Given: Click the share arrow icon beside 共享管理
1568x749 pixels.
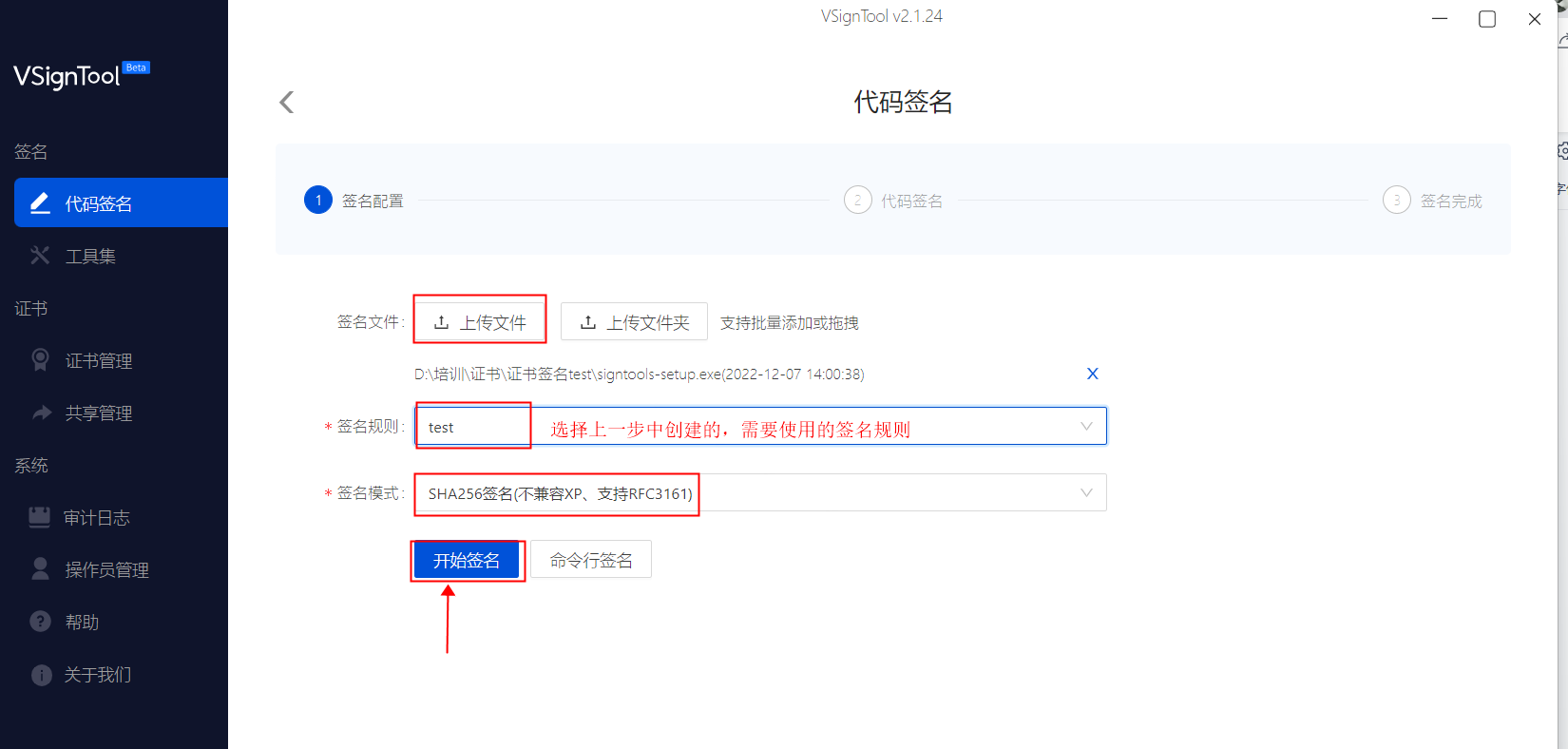Looking at the screenshot, I should coord(41,413).
